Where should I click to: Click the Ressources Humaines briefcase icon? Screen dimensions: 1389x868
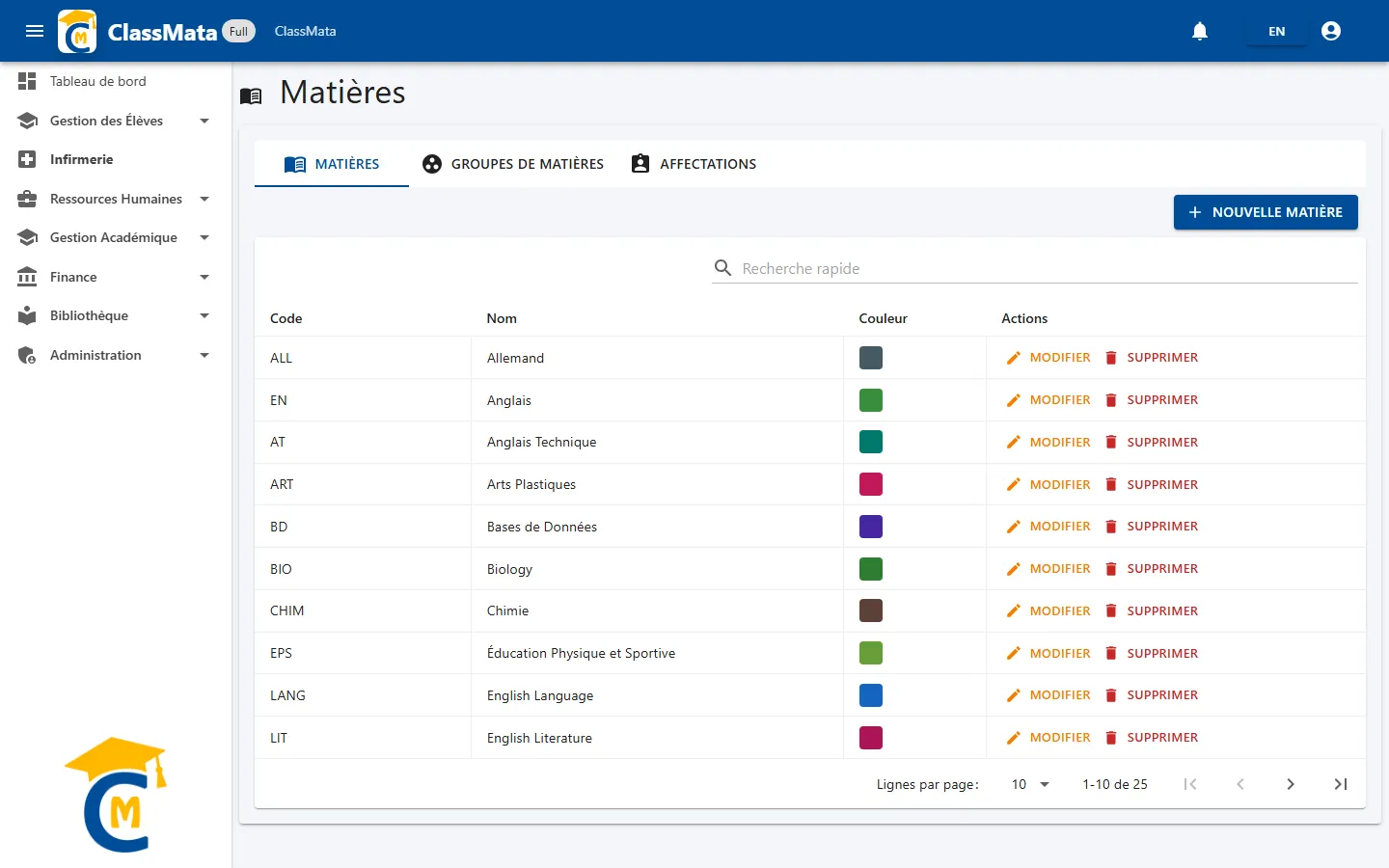[x=27, y=199]
